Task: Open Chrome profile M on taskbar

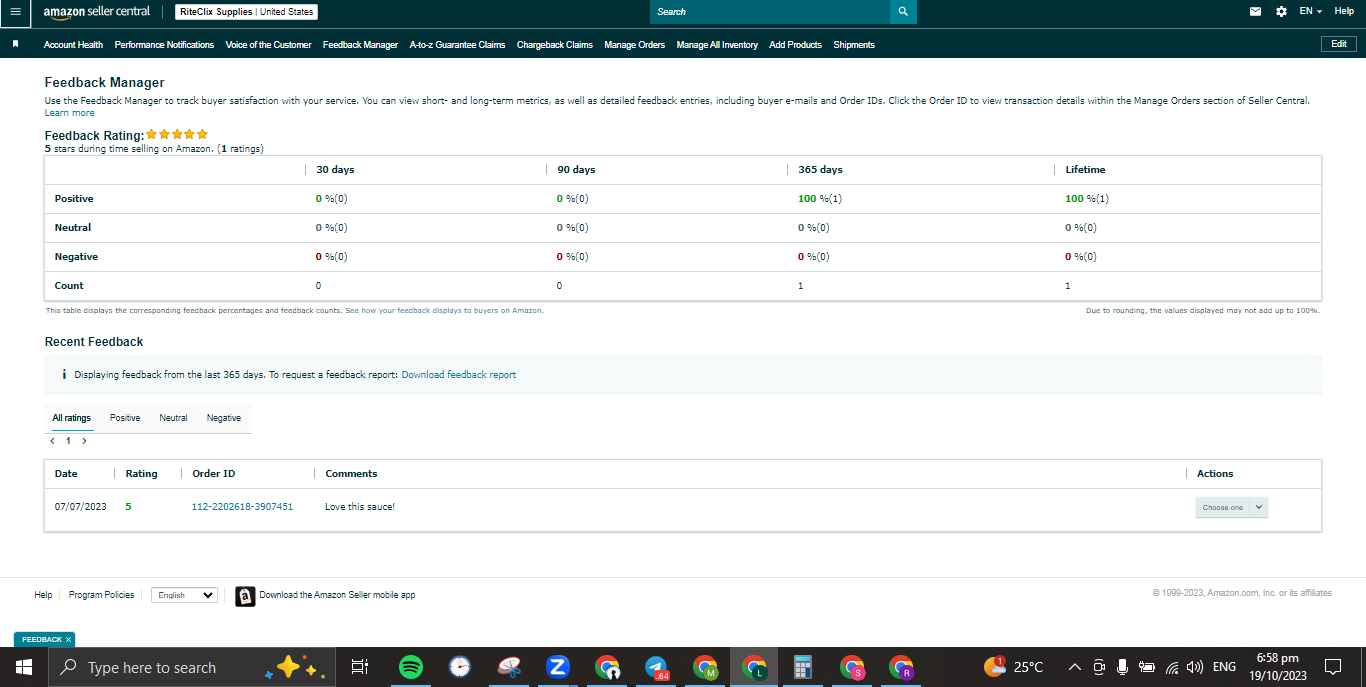Action: [x=706, y=667]
